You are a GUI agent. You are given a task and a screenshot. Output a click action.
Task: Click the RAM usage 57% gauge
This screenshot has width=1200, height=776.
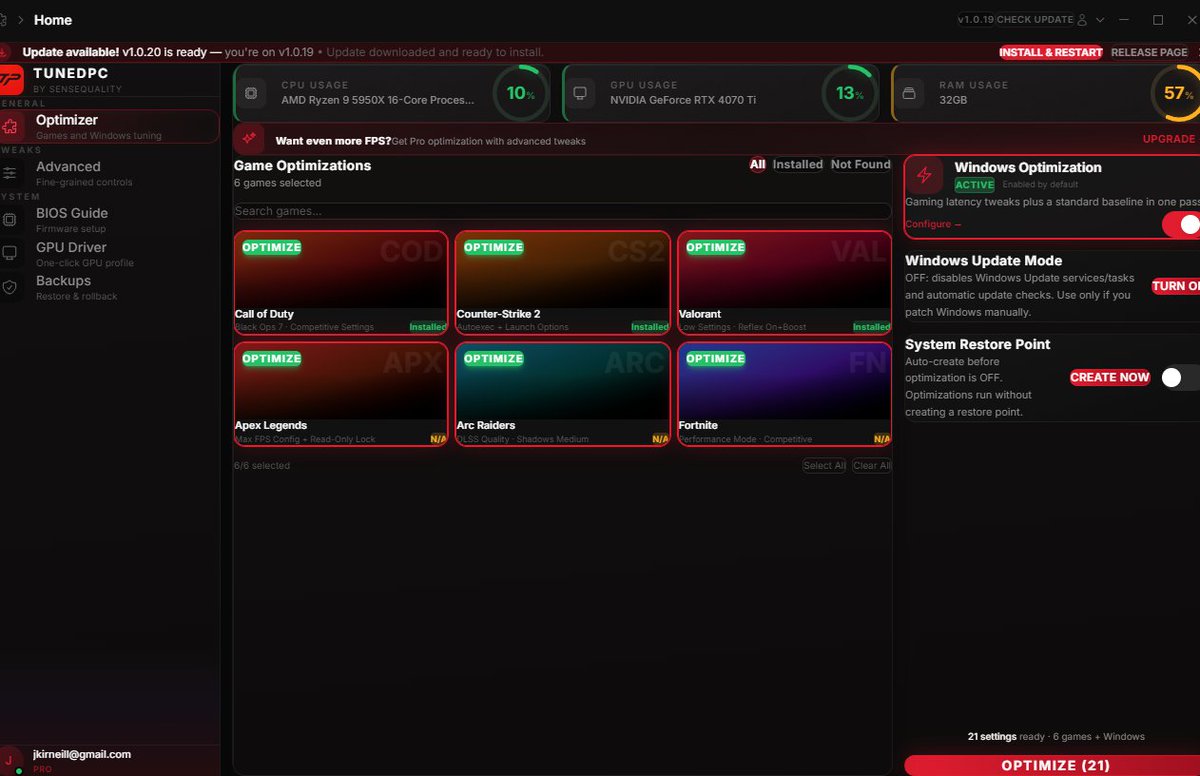pyautogui.click(x=1175, y=93)
